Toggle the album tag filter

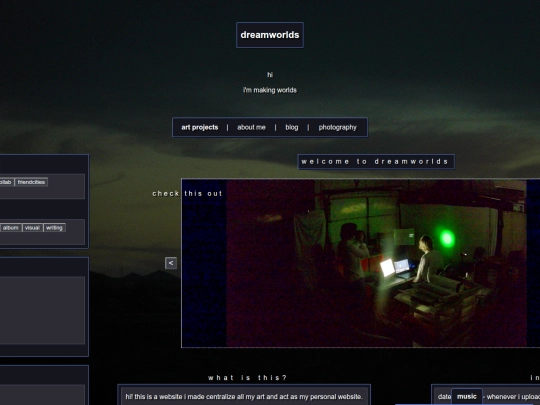(x=11, y=228)
